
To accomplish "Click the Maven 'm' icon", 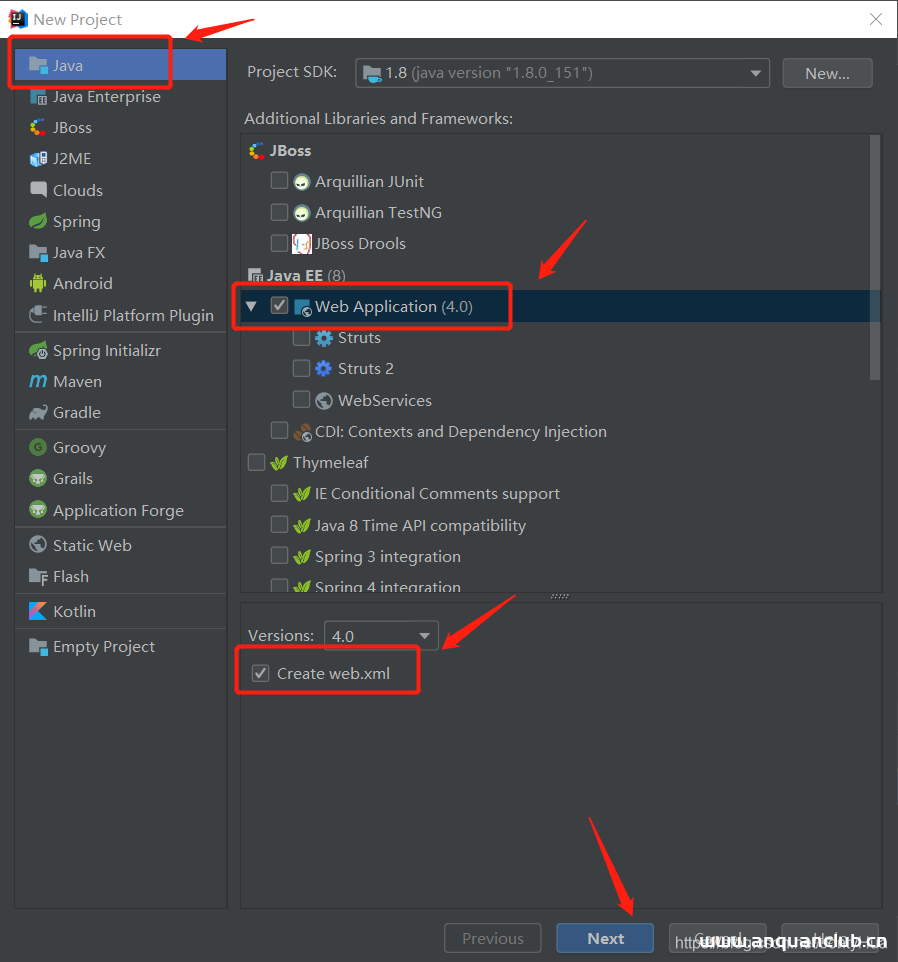I will (x=38, y=381).
